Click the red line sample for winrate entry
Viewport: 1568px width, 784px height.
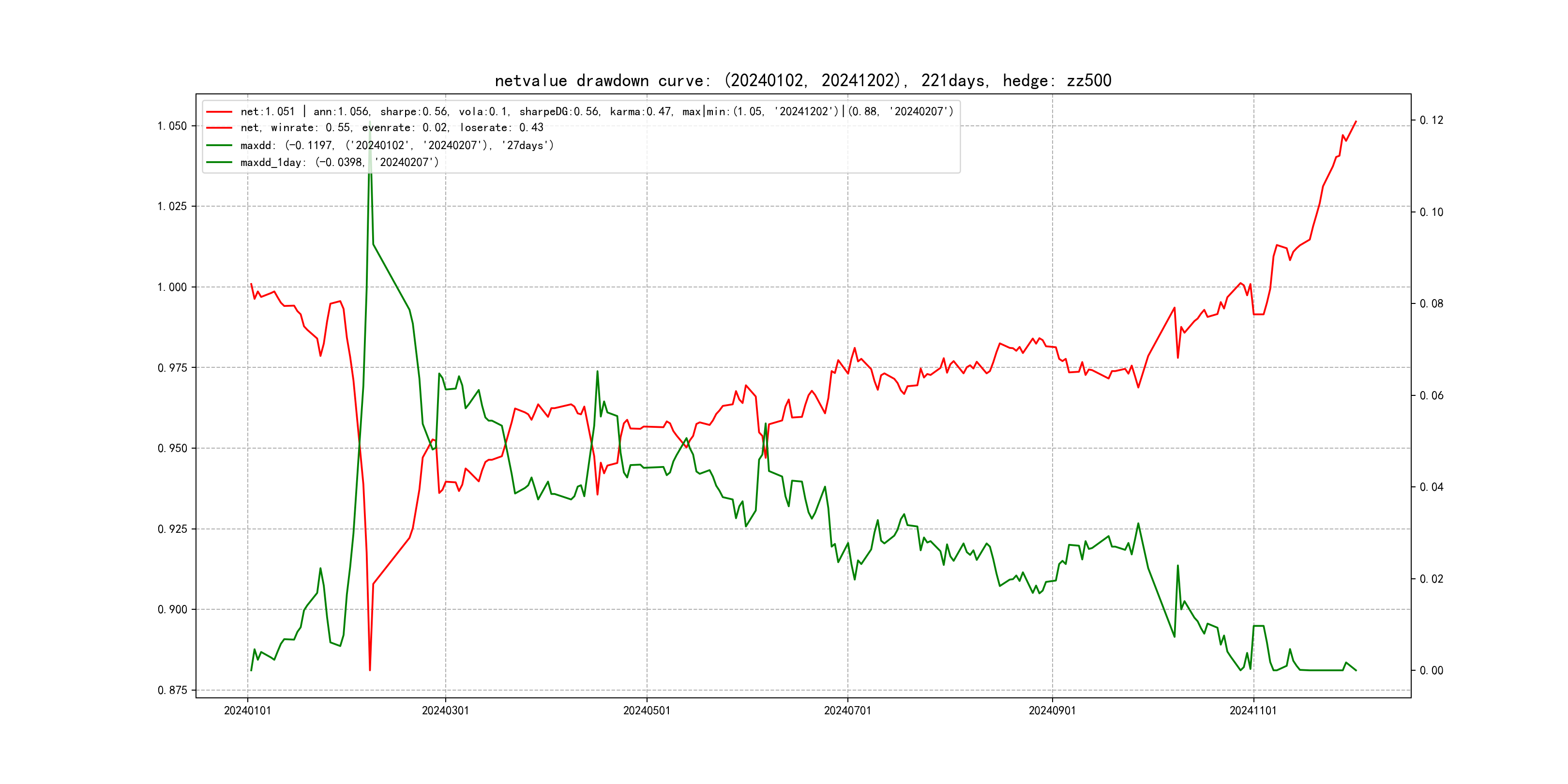pos(219,128)
